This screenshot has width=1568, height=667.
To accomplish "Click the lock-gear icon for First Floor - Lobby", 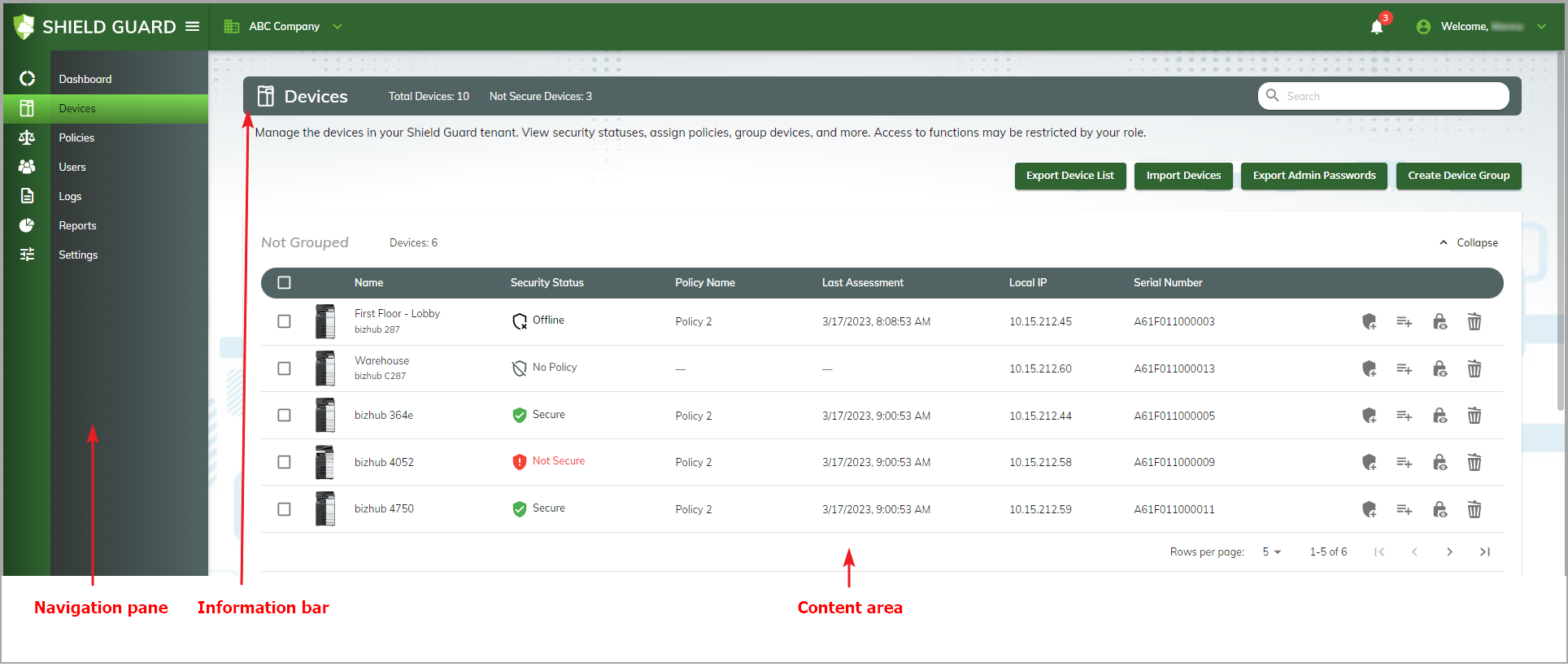I will (x=1440, y=322).
